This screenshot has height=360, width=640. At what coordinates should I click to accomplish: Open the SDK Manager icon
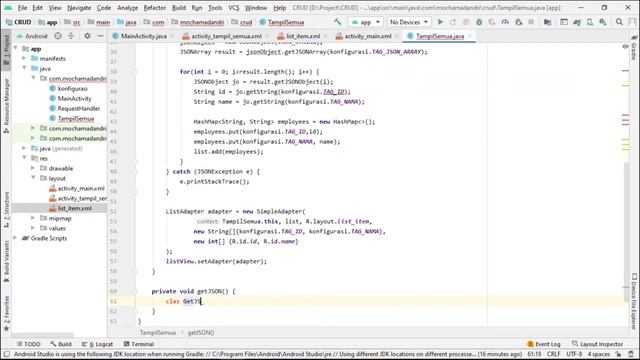point(603,22)
